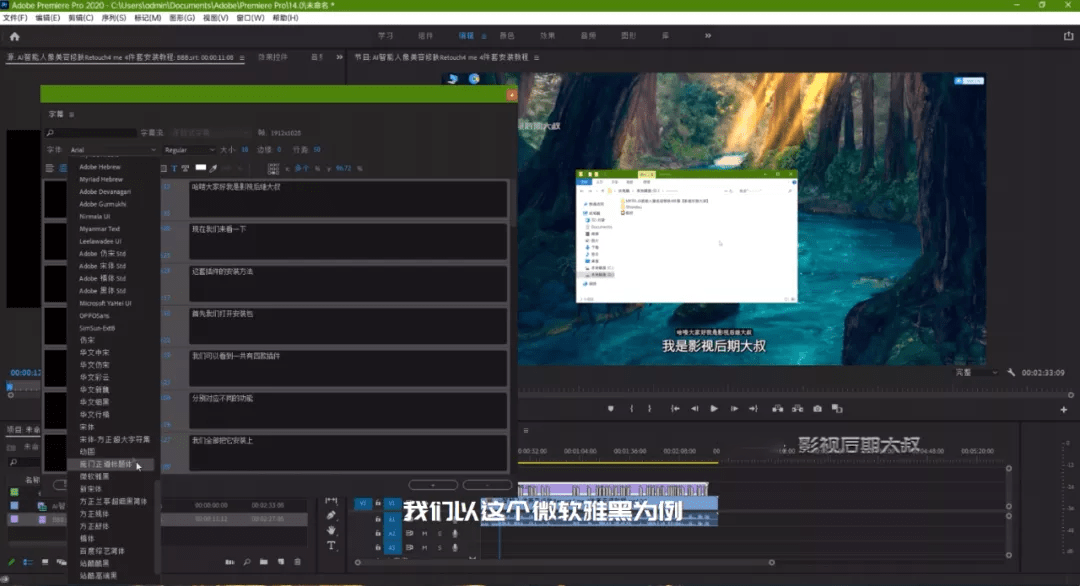Open the button editor plus icon

coord(1063,409)
